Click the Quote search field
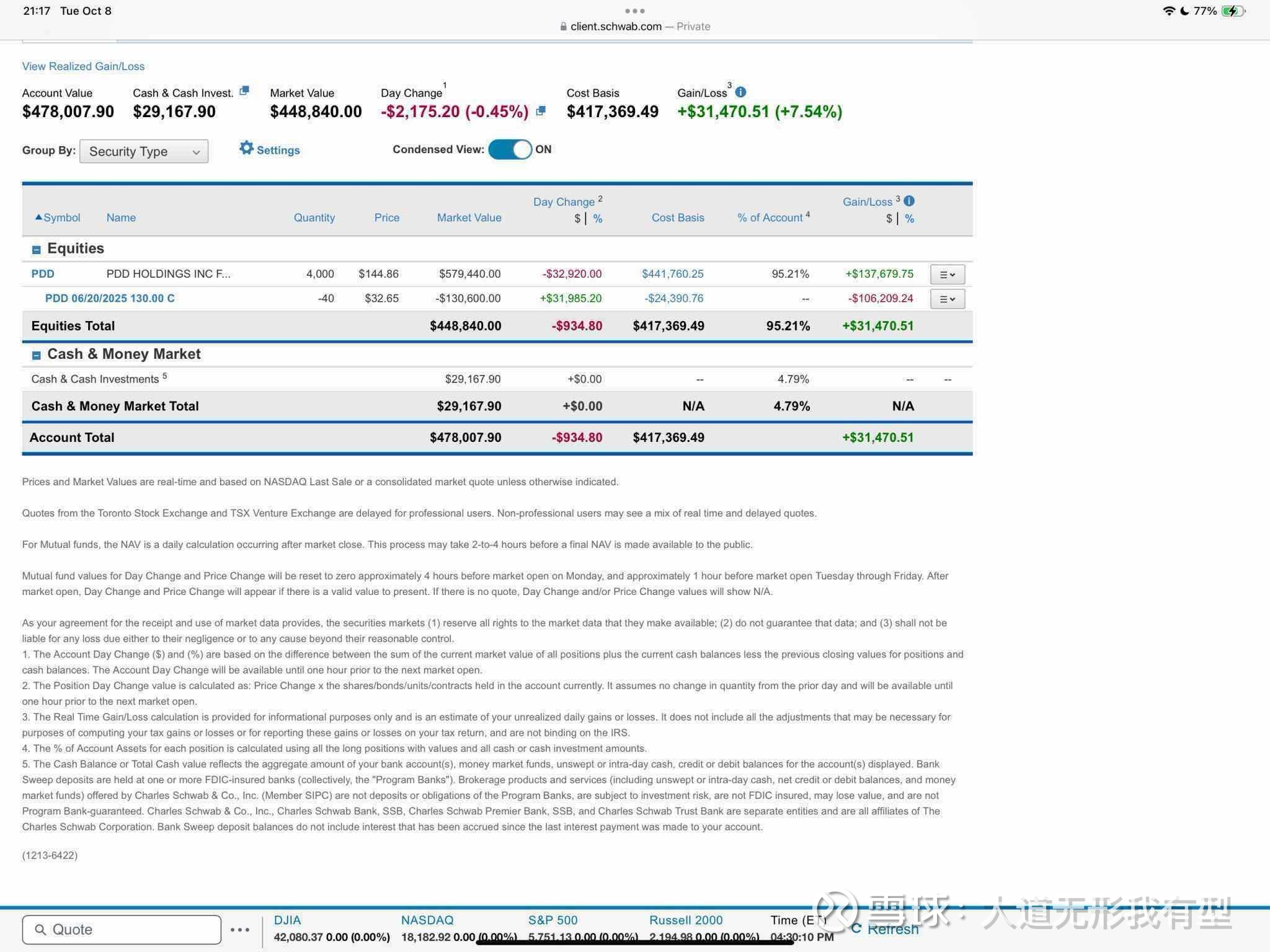Image resolution: width=1270 pixels, height=952 pixels. (122, 930)
